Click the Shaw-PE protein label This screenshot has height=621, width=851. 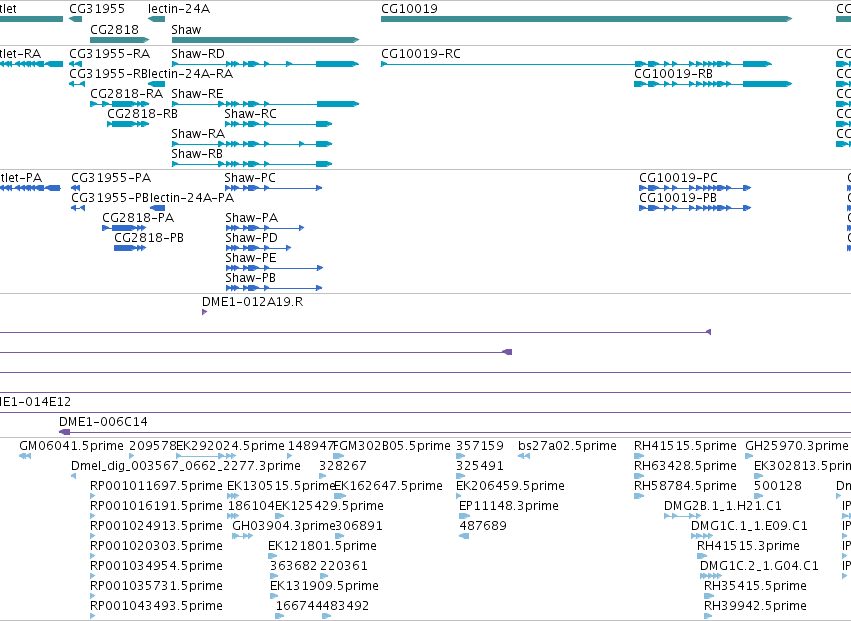[x=251, y=257]
